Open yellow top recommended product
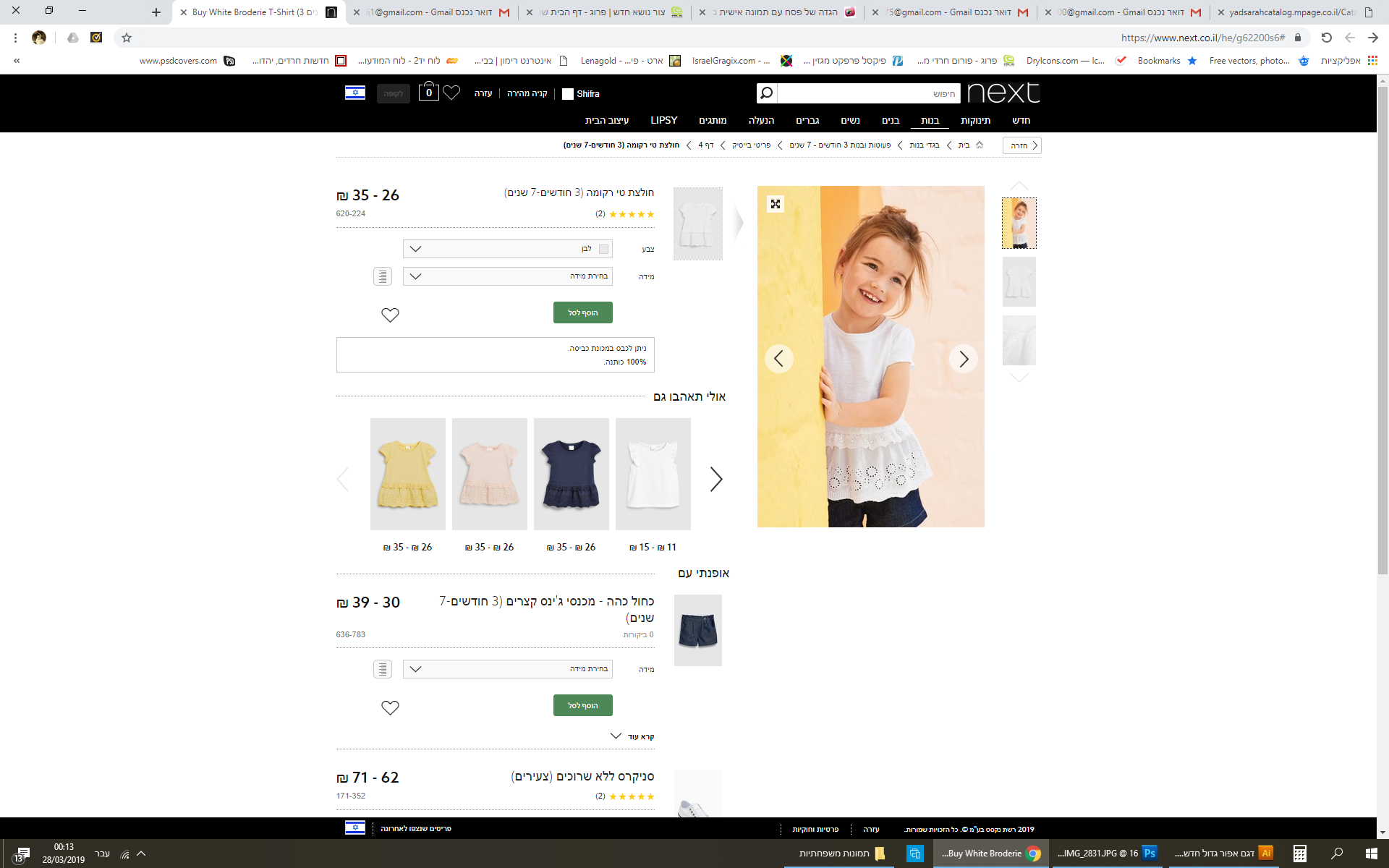Image resolution: width=1389 pixels, height=868 pixels. click(x=408, y=474)
